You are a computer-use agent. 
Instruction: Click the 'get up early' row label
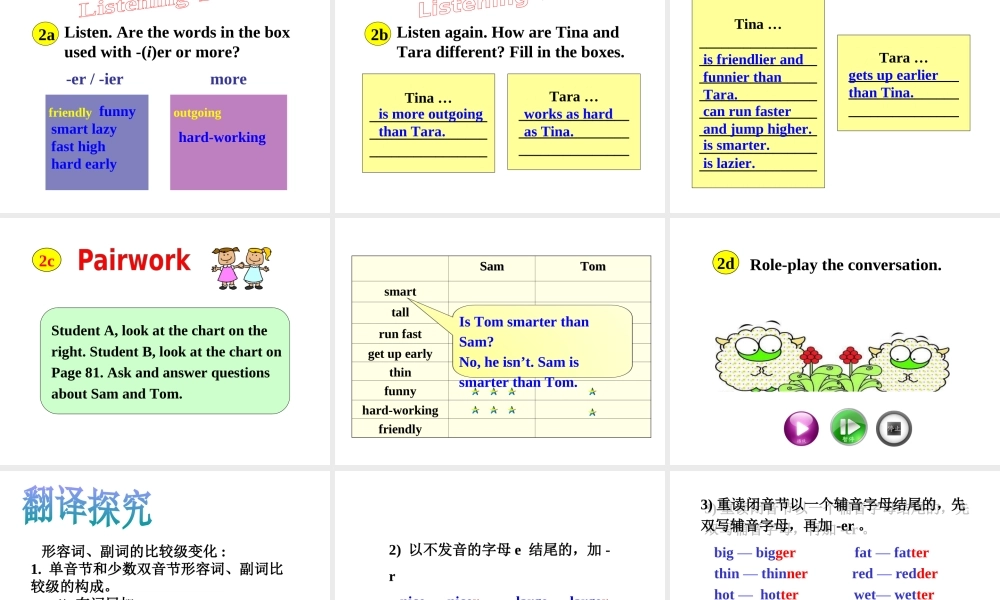[x=400, y=354]
